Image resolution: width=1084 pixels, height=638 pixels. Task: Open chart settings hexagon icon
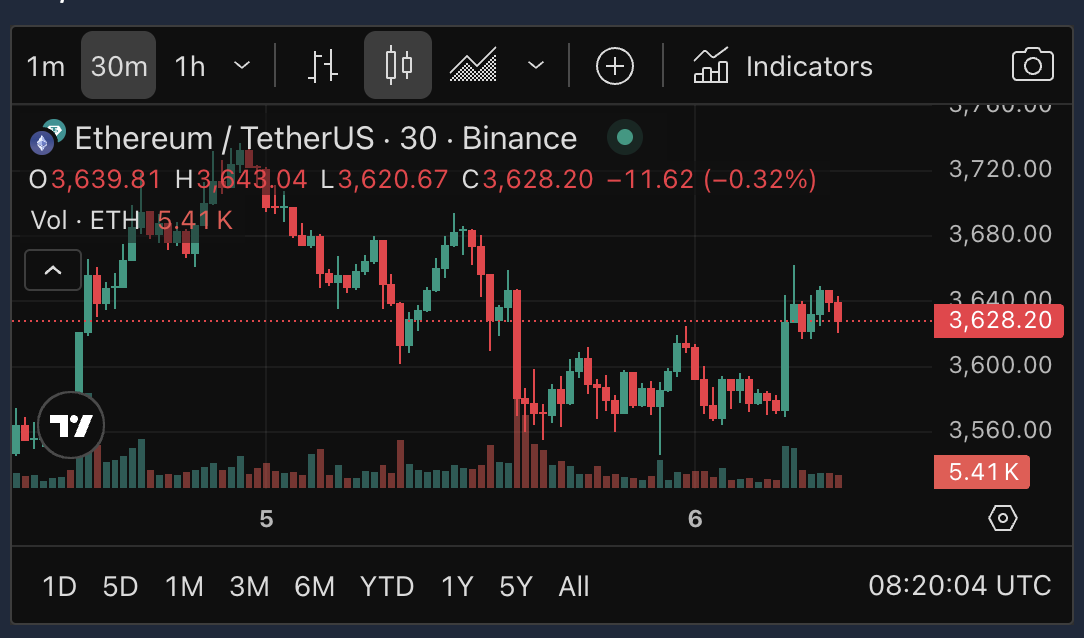(1002, 518)
